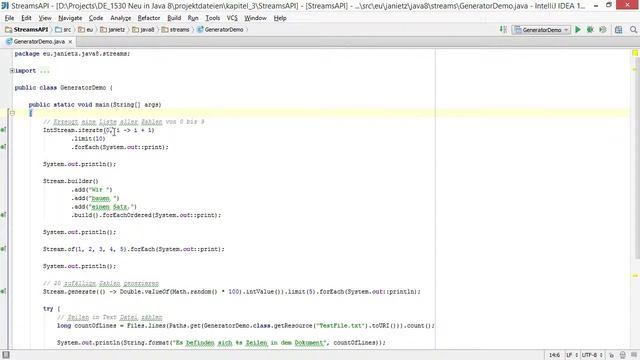
Task: Open the Code menu
Action: coord(96,18)
